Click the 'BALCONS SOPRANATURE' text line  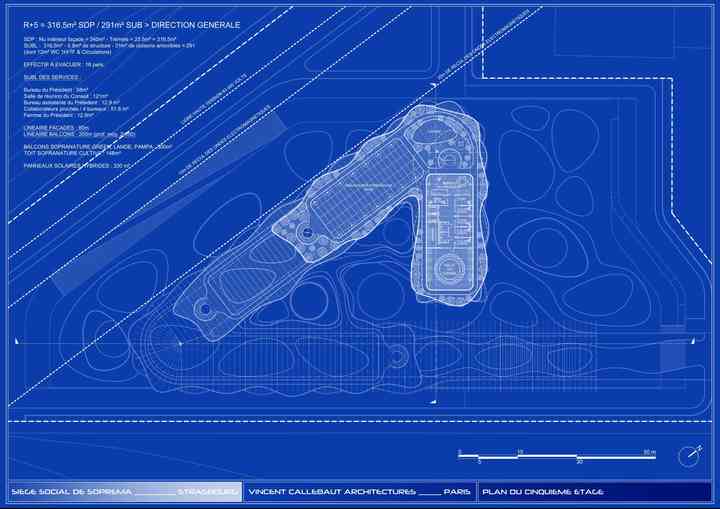[97, 146]
